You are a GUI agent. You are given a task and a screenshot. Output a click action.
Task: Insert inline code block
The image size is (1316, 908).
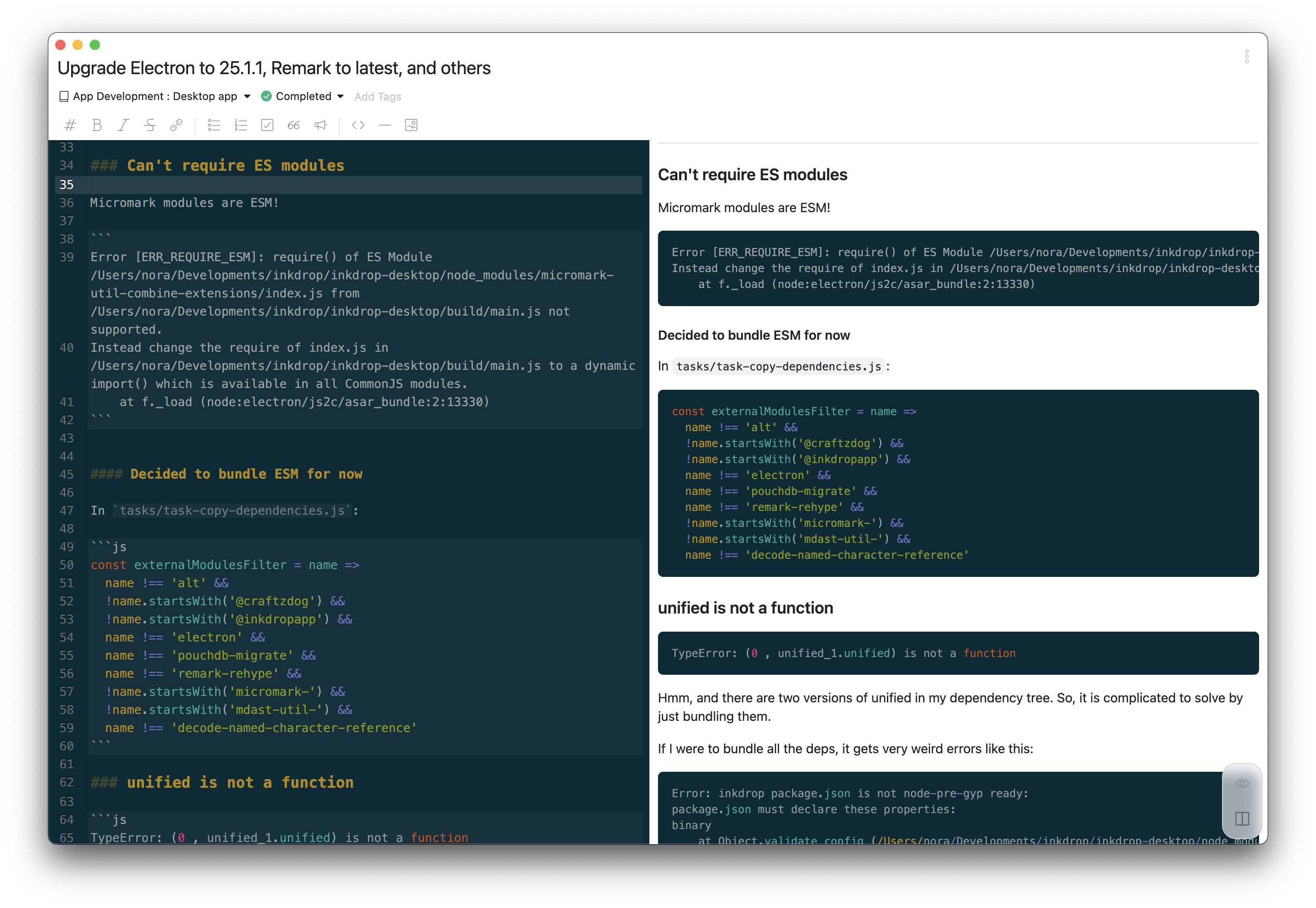358,125
